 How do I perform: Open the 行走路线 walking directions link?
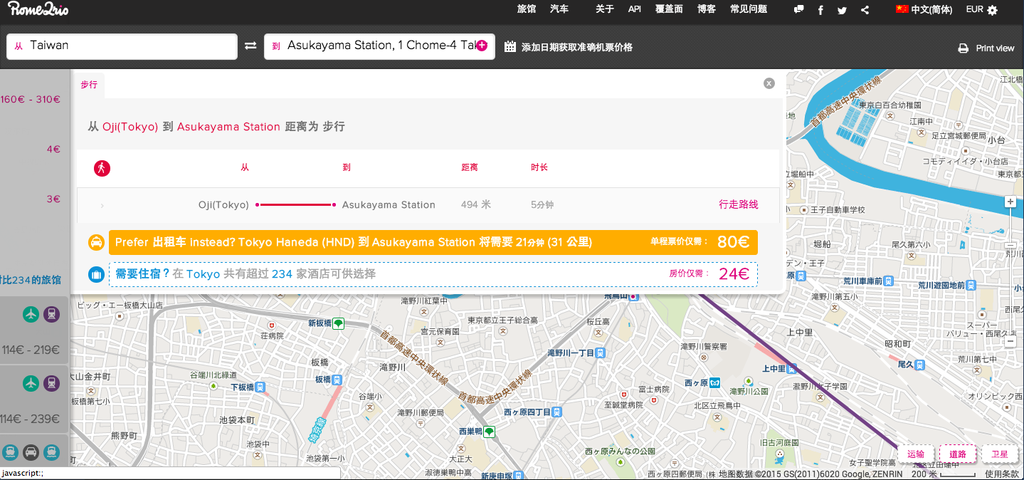(x=739, y=204)
